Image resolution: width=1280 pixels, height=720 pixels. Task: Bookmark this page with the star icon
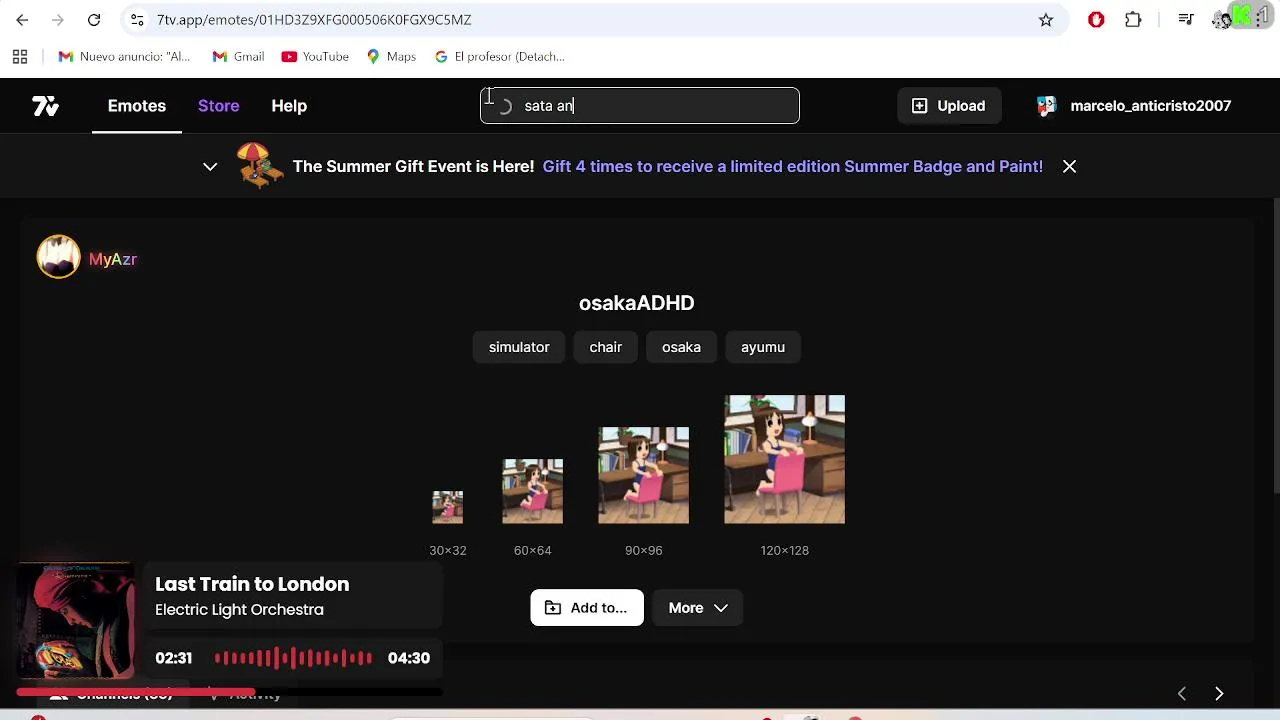(1046, 20)
